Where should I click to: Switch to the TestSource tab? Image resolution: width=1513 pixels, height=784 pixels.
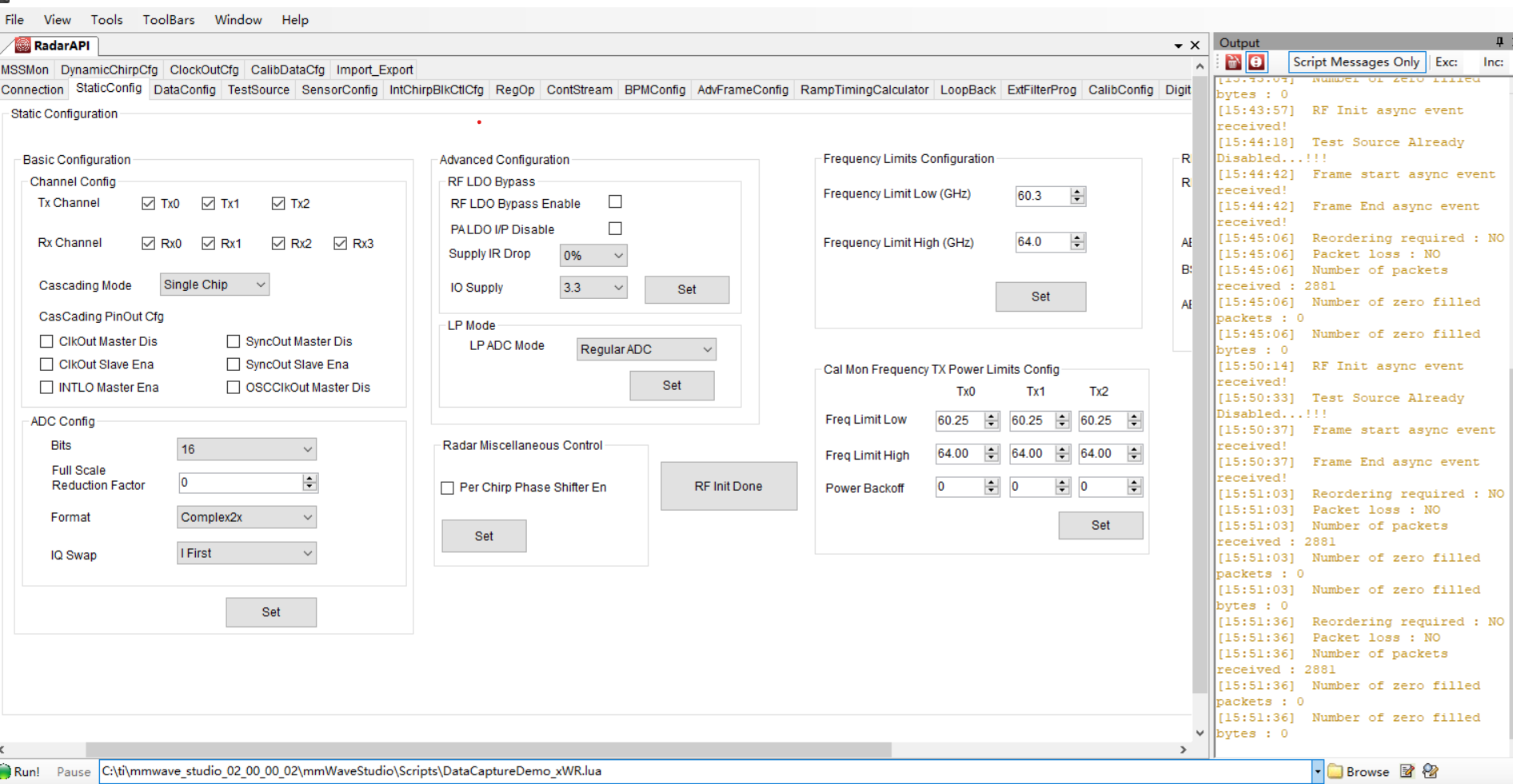pyautogui.click(x=258, y=90)
